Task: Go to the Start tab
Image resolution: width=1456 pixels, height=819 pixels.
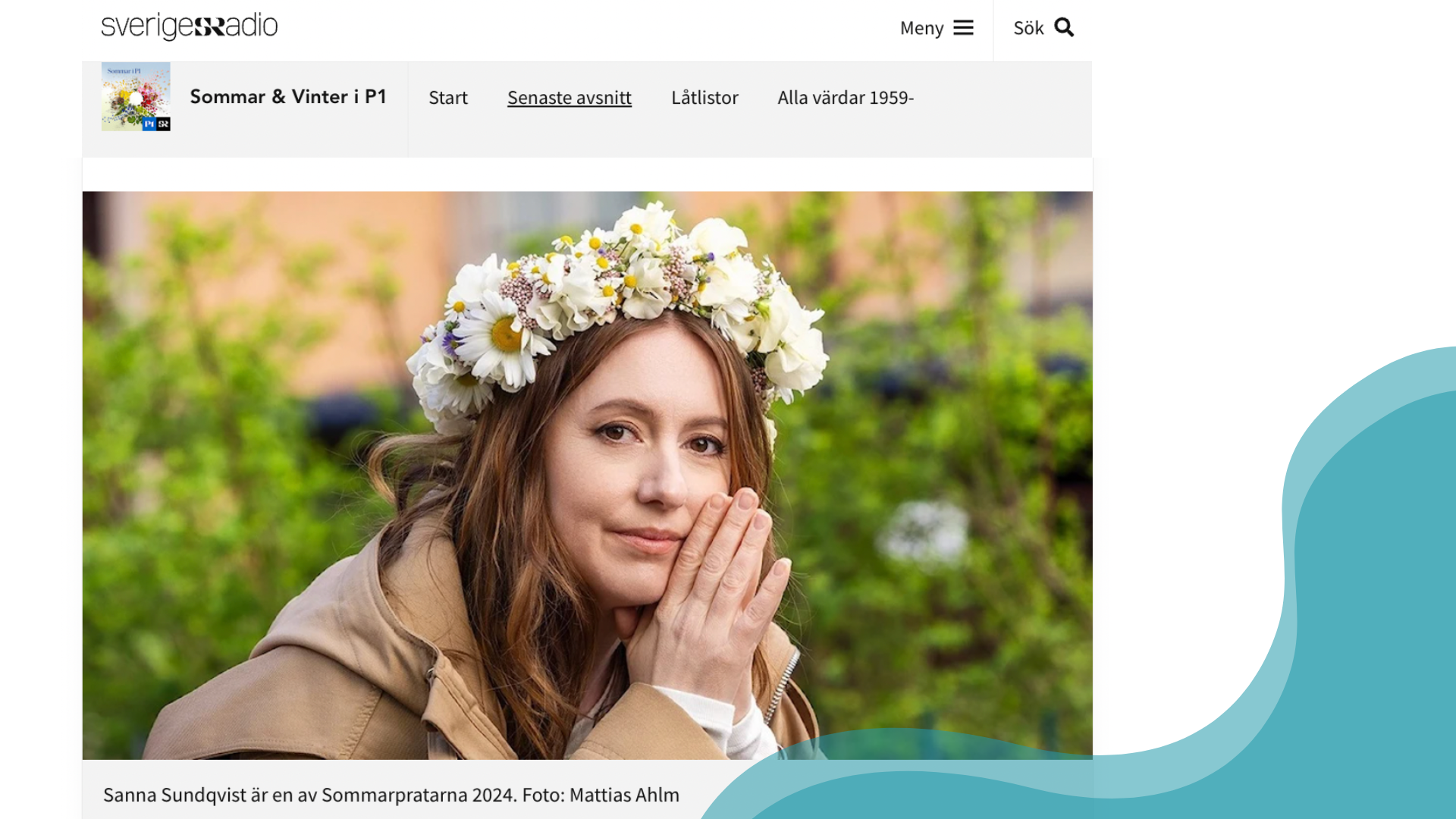Action: (447, 98)
